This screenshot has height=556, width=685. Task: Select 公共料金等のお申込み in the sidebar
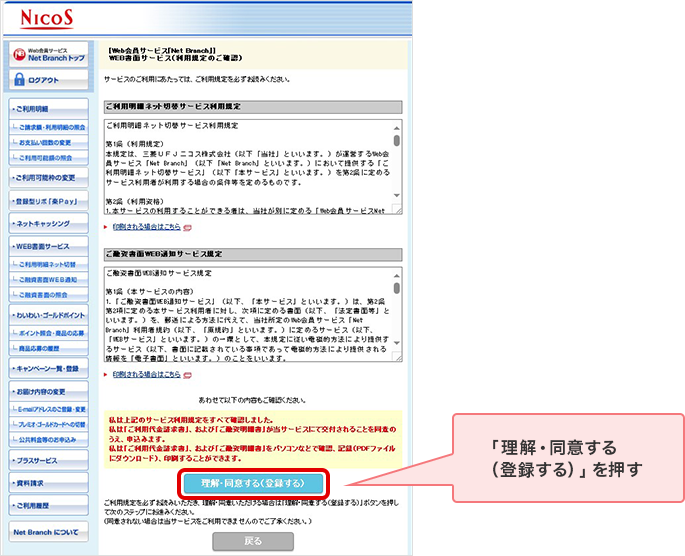[x=48, y=439]
